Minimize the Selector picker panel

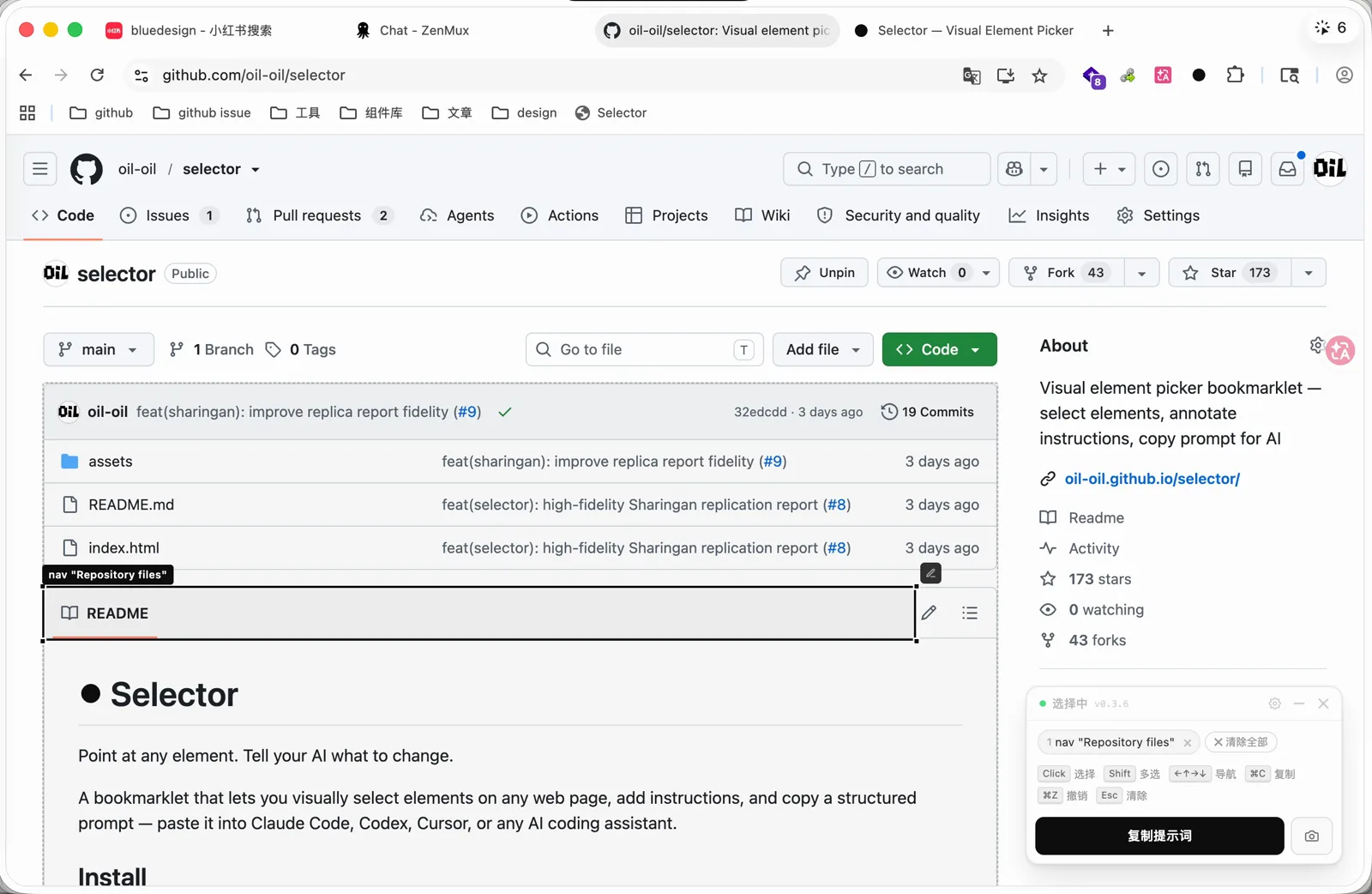1299,704
